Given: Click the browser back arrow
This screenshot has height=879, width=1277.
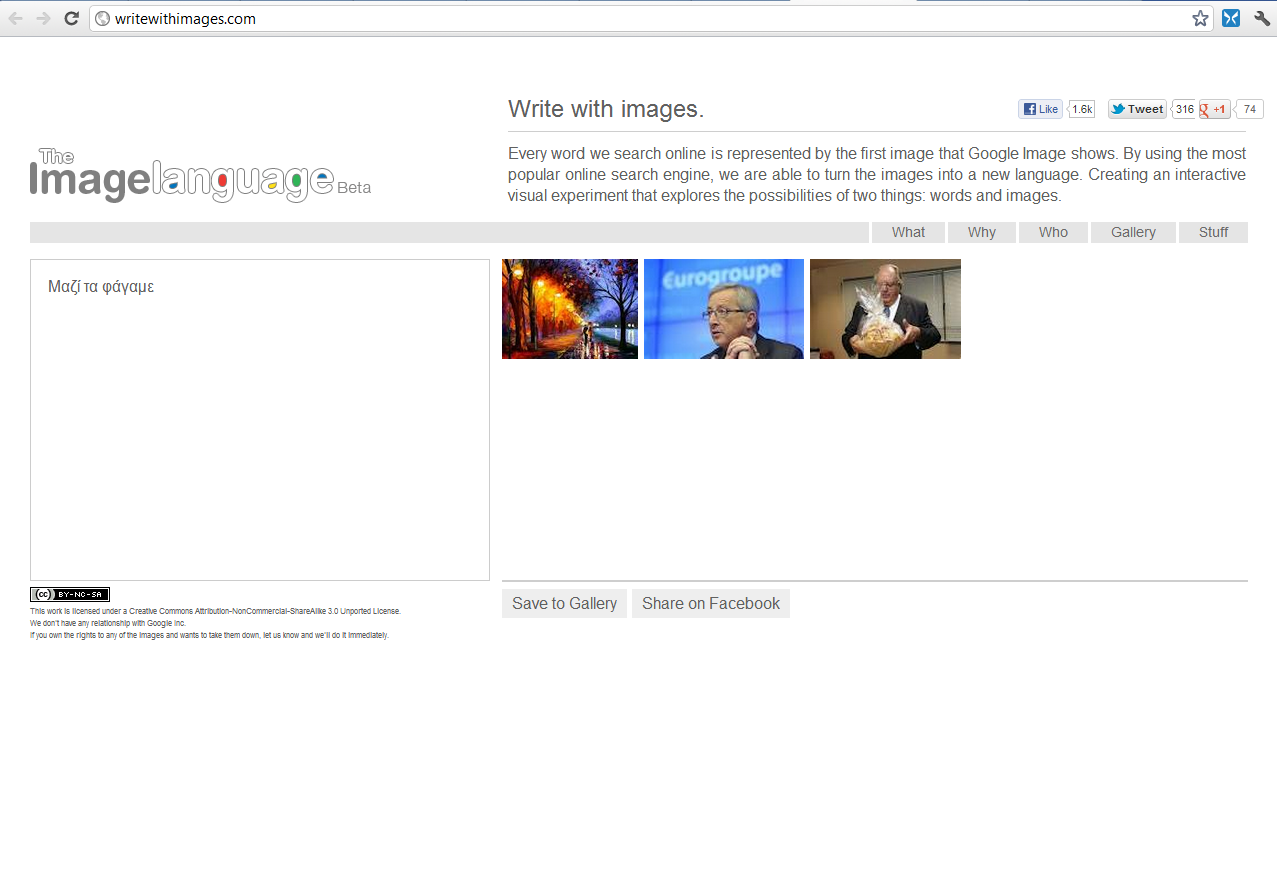Looking at the screenshot, I should [16, 18].
